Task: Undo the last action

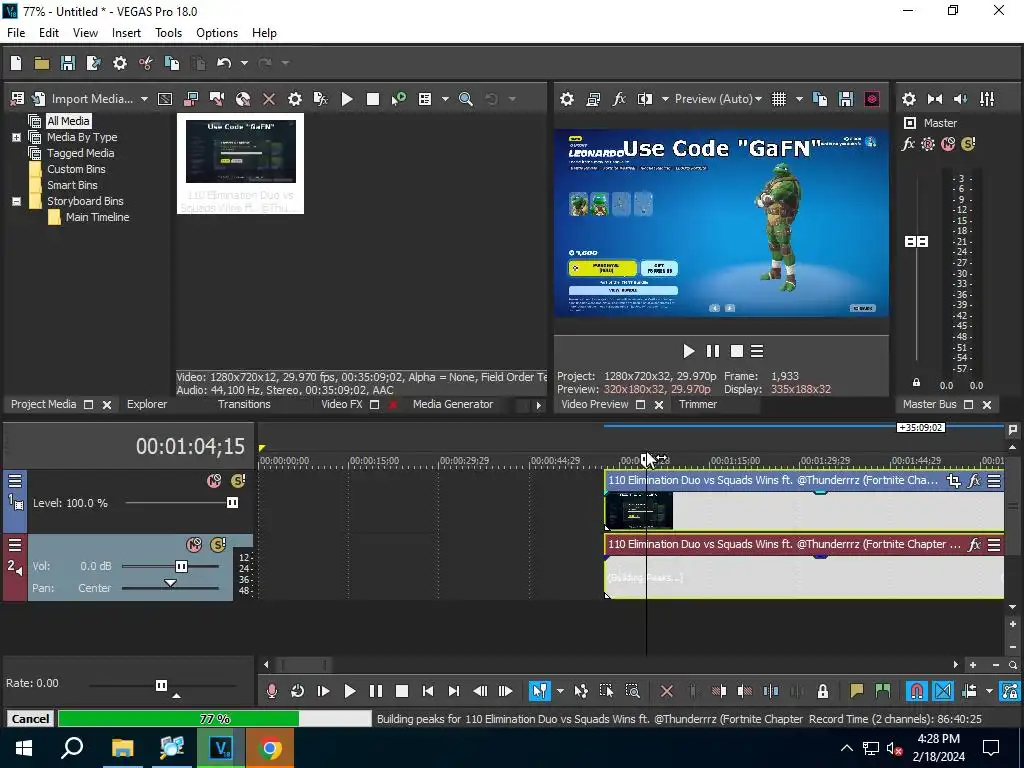Action: [x=224, y=63]
